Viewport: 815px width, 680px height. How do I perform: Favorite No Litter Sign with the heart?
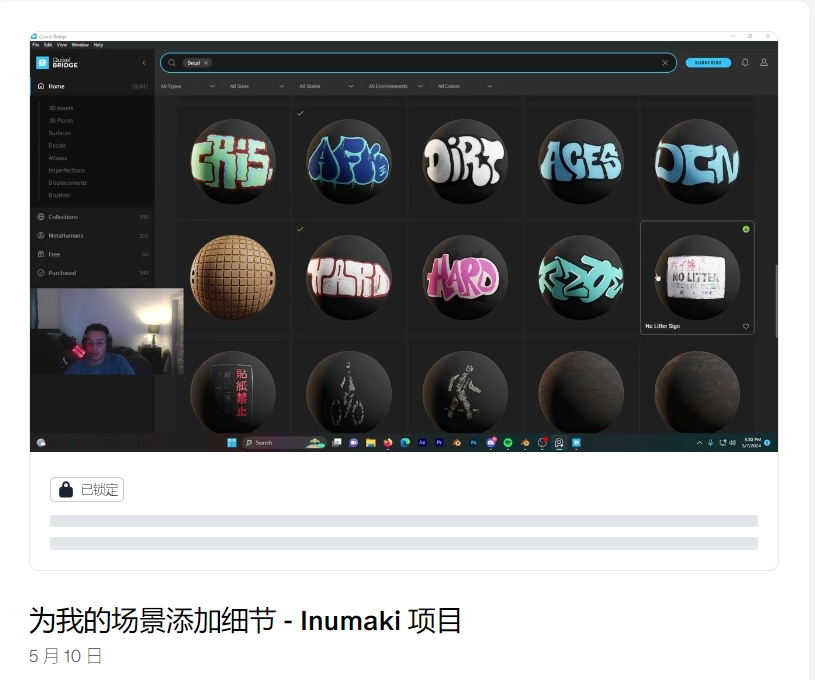[746, 326]
